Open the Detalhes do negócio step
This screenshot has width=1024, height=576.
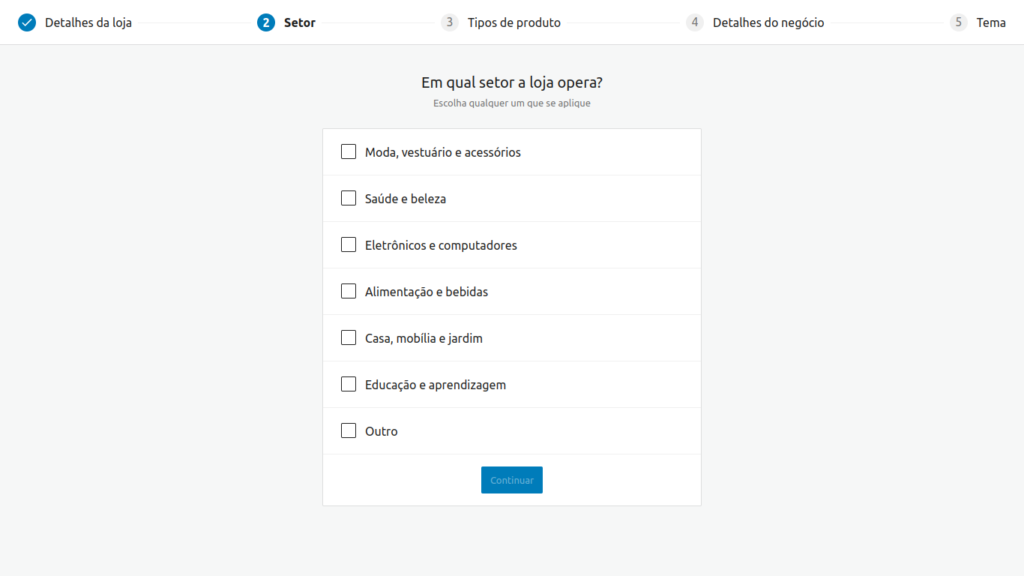point(768,21)
